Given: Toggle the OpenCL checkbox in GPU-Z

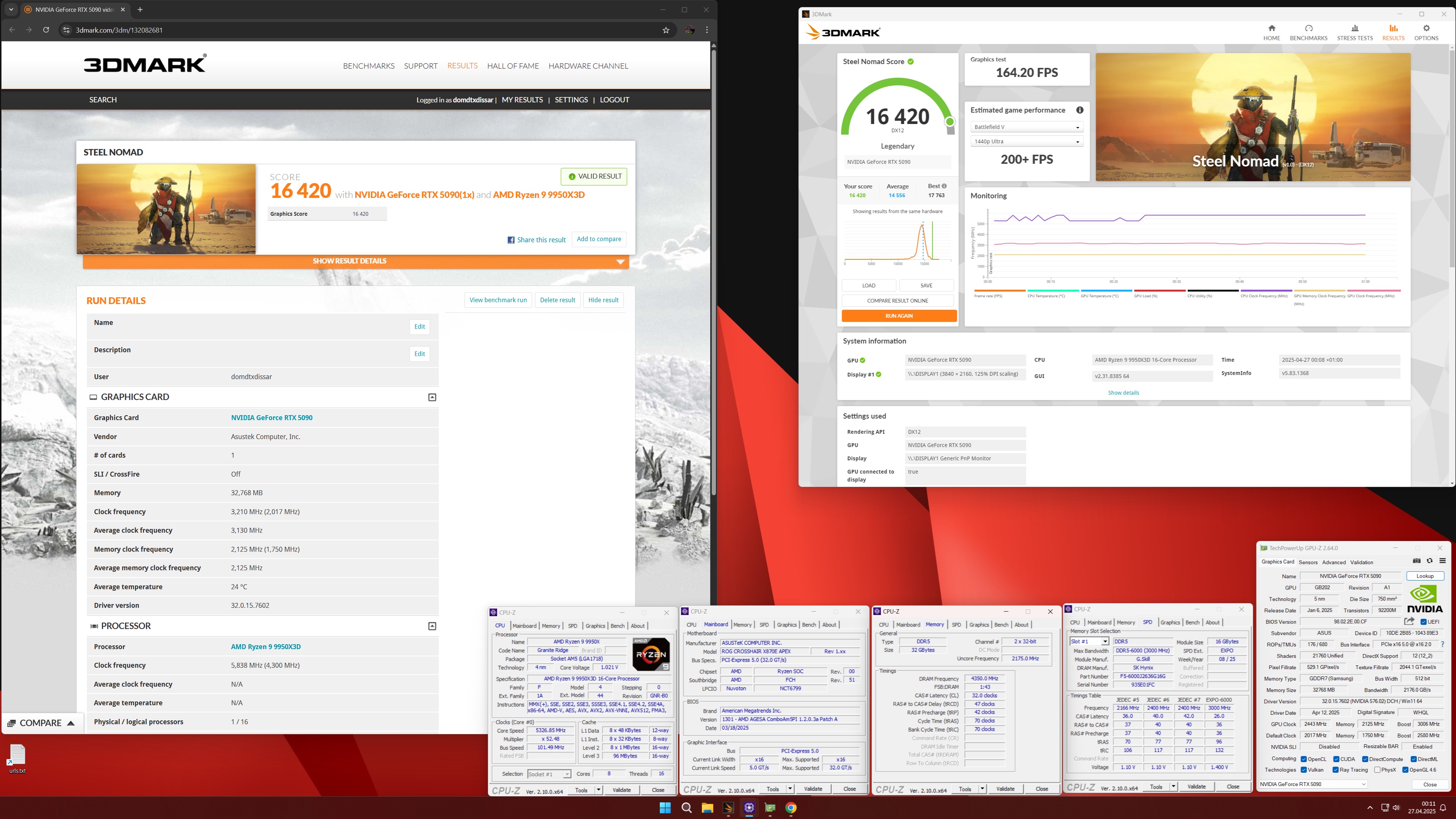Looking at the screenshot, I should [x=1304, y=759].
